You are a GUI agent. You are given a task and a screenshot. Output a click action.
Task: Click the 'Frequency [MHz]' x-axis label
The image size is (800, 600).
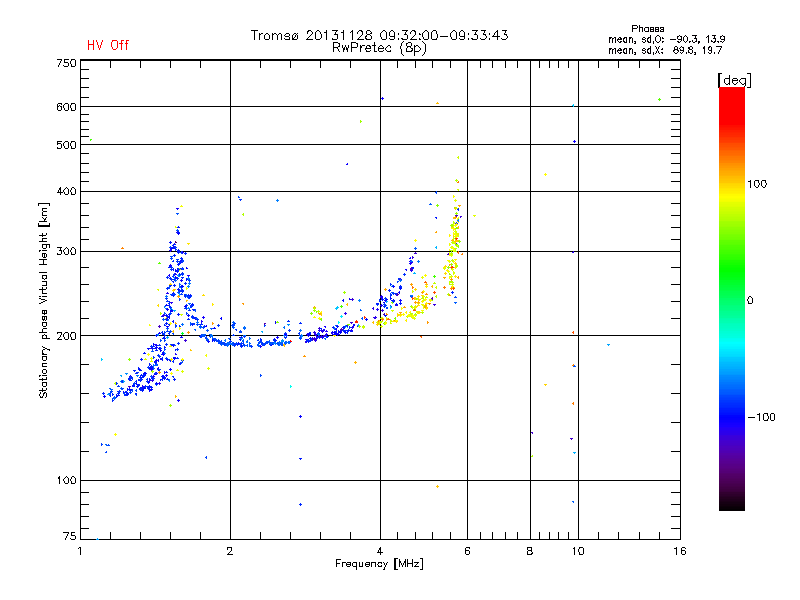tap(379, 564)
